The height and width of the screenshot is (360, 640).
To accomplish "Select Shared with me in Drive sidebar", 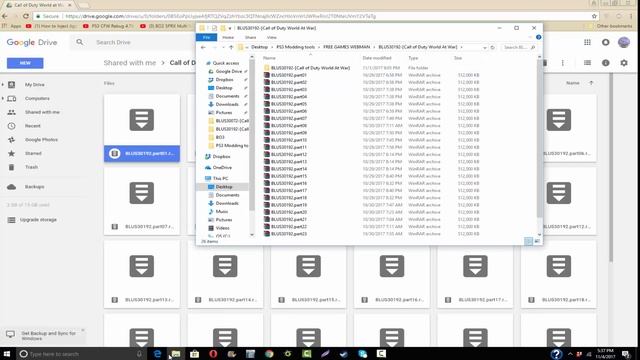I will [x=42, y=112].
